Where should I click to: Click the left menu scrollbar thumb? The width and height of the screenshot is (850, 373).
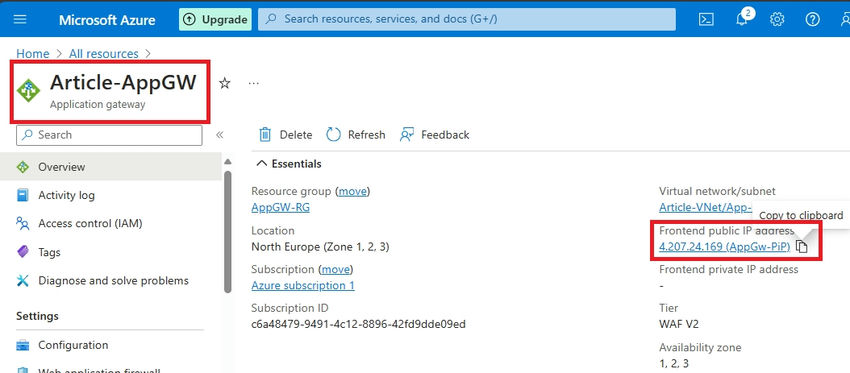tap(228, 231)
